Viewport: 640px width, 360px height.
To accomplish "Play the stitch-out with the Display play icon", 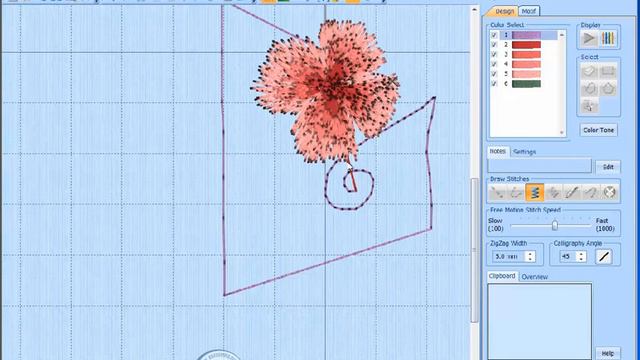I will 589,39.
